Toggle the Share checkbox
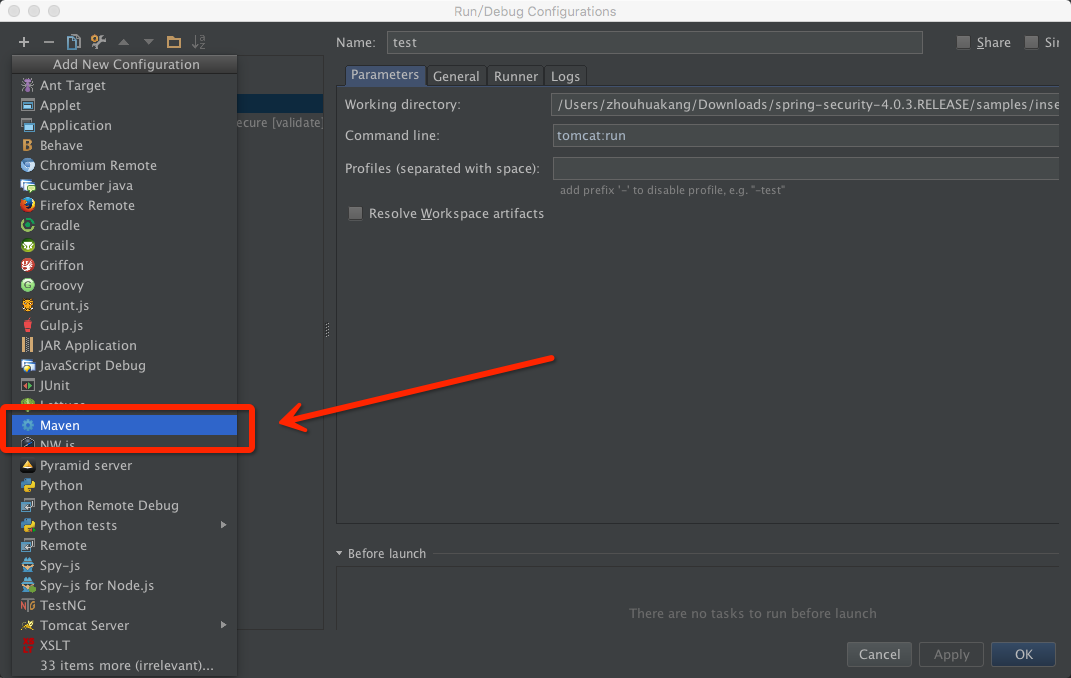The width and height of the screenshot is (1071, 678). click(963, 42)
